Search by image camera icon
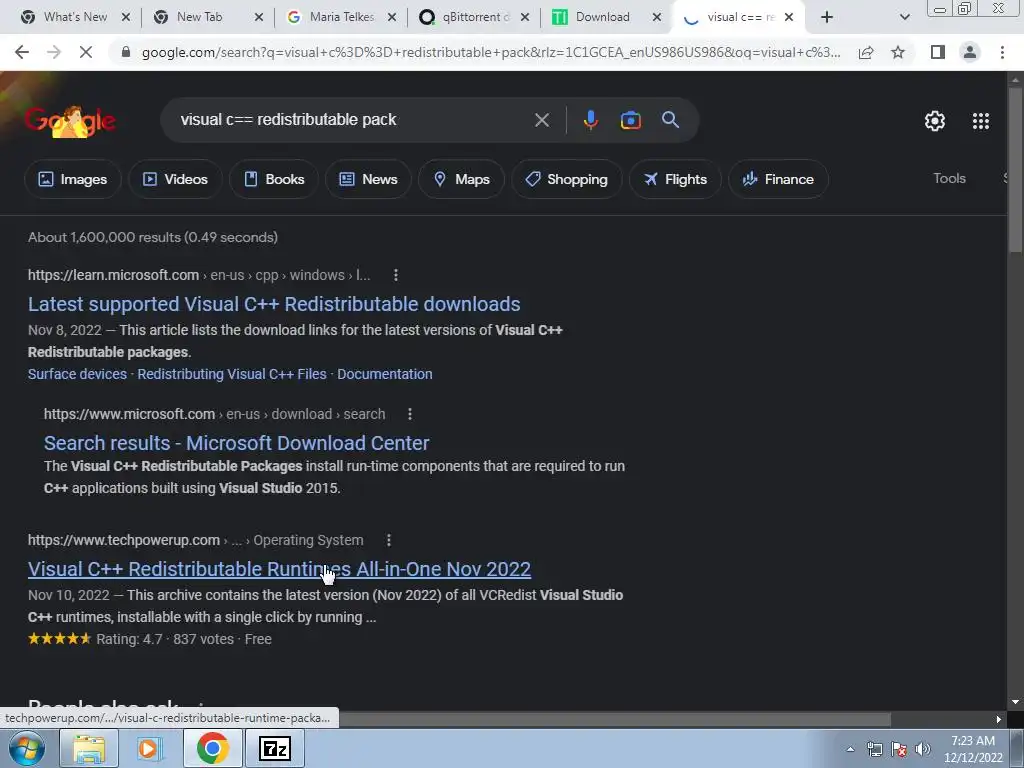This screenshot has height=768, width=1024. tap(630, 120)
